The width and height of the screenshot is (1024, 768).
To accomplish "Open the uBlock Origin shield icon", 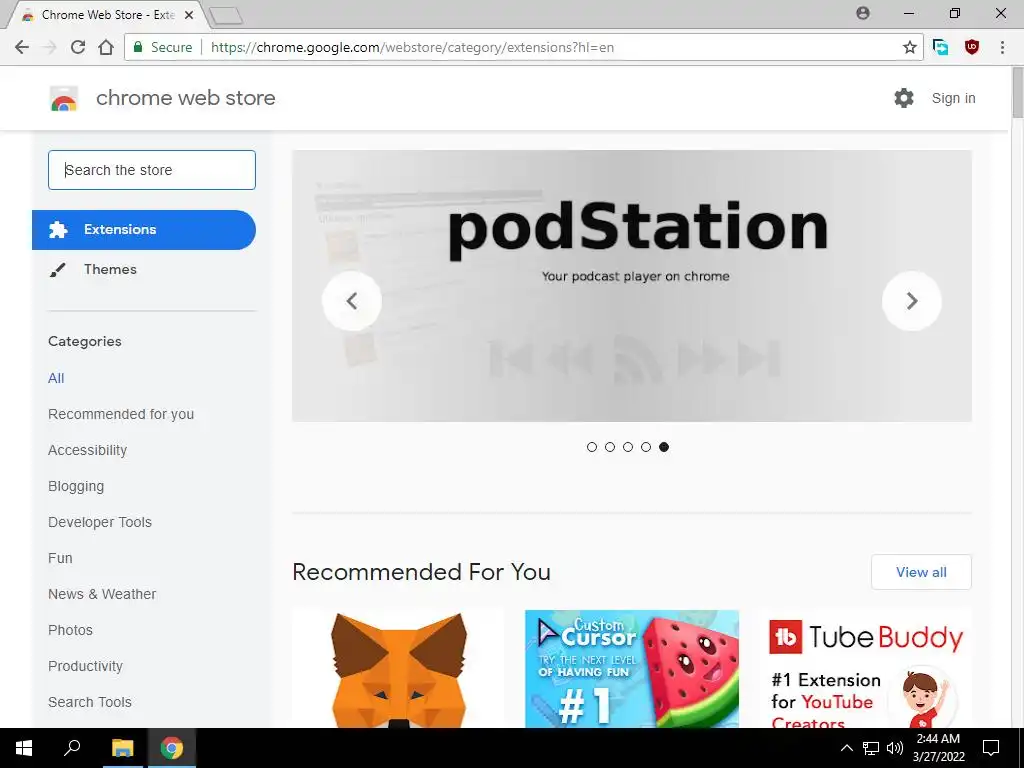I will [x=972, y=47].
